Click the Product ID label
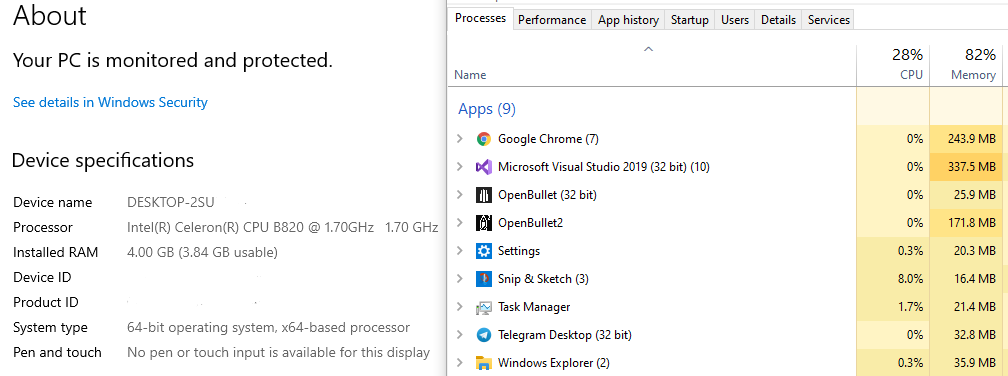The height and width of the screenshot is (376, 1008). pyautogui.click(x=46, y=303)
